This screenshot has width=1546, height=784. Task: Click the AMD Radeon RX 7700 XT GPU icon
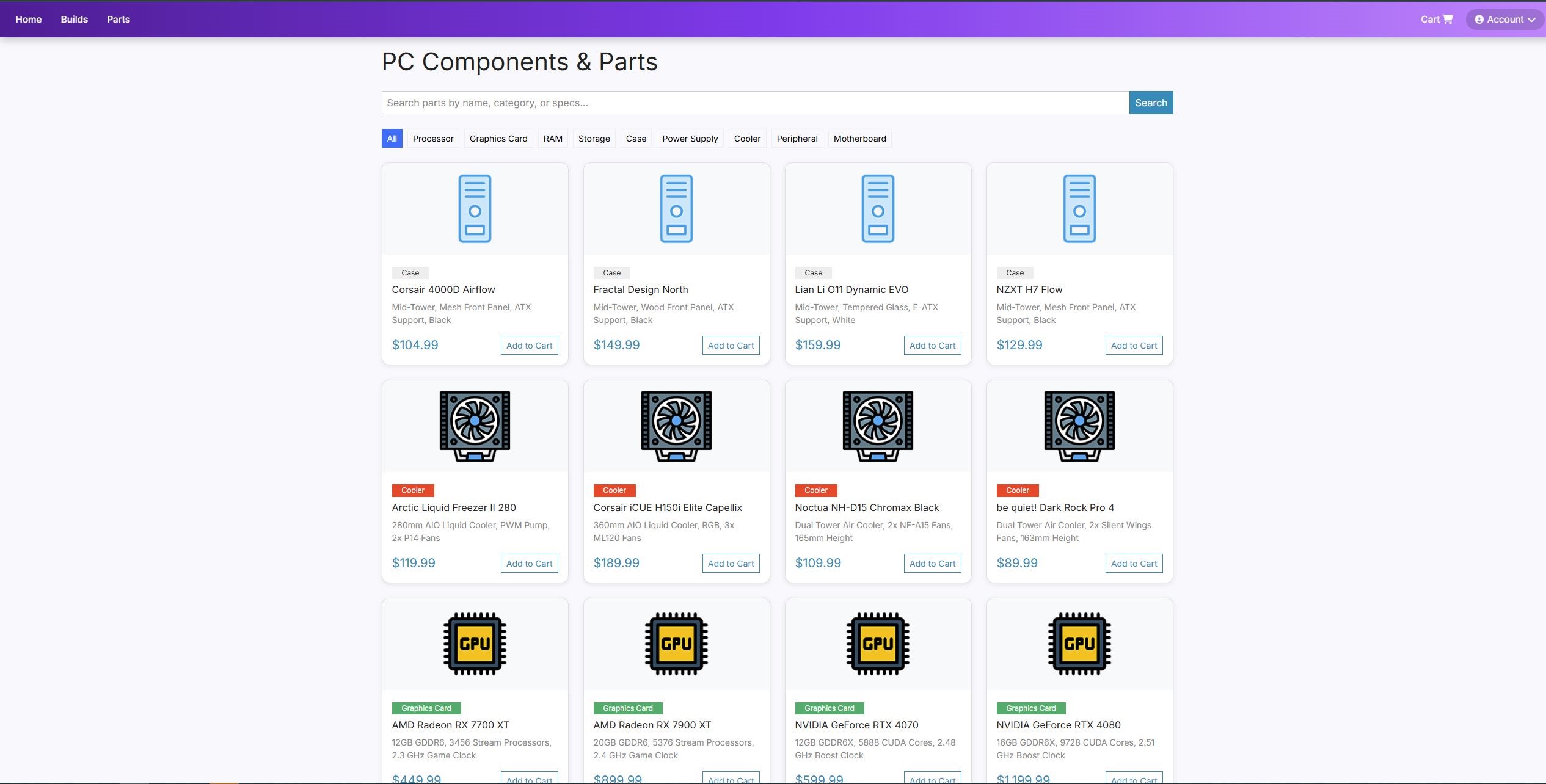click(x=475, y=644)
